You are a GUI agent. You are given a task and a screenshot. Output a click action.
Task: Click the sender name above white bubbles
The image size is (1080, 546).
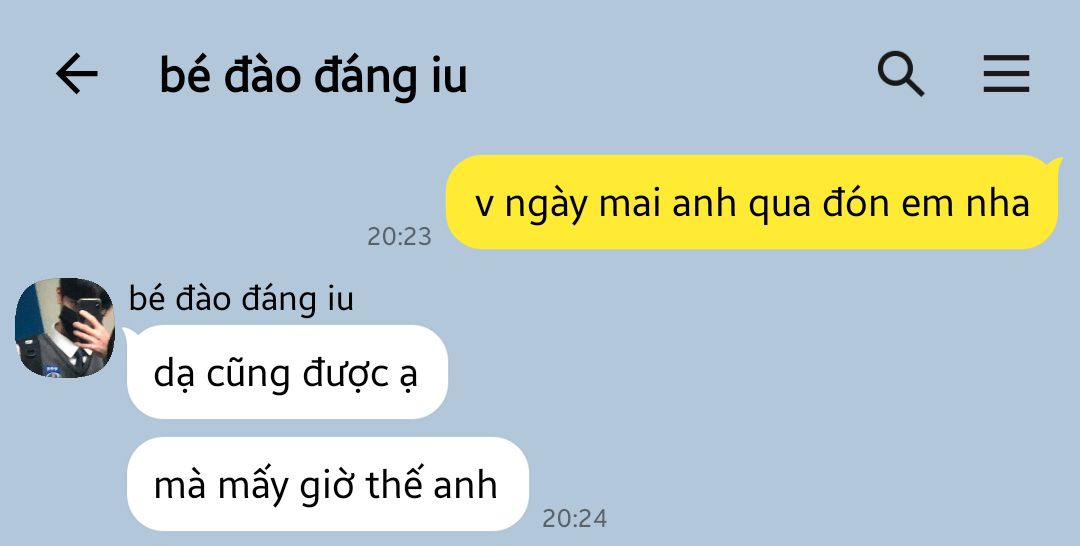241,300
